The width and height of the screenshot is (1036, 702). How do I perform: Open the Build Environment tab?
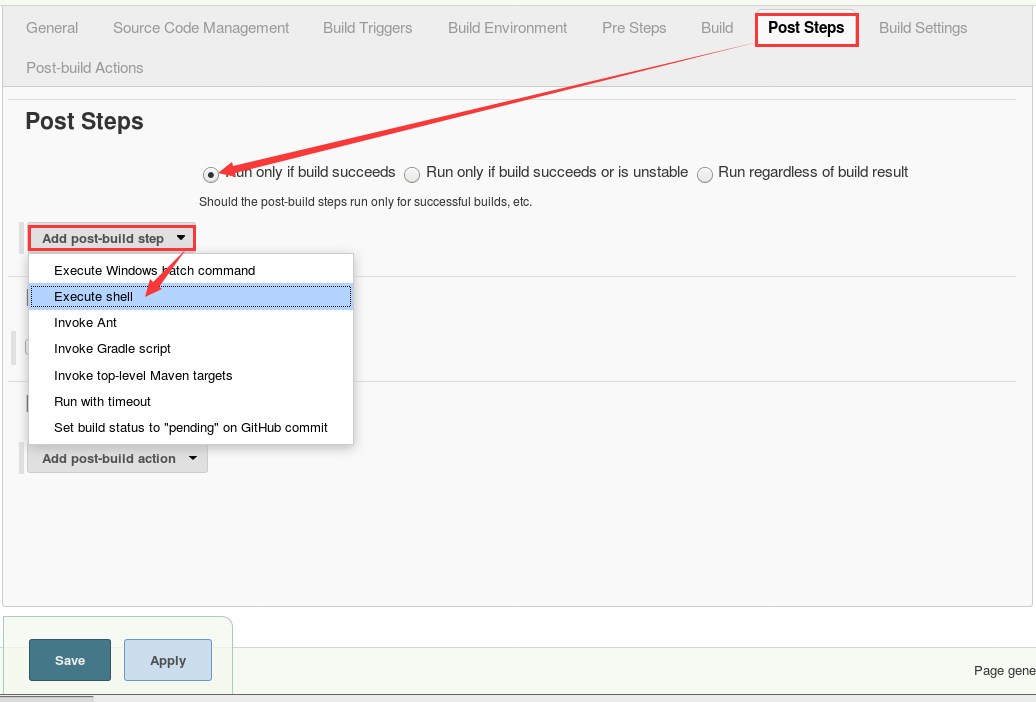click(x=507, y=28)
